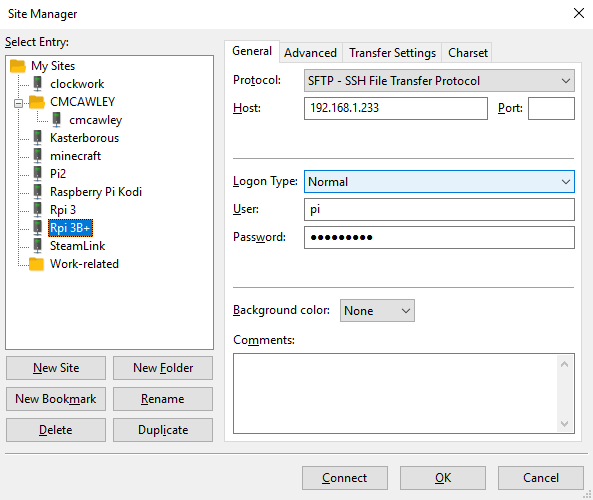
Task: Click the Connect button
Action: pos(345,478)
